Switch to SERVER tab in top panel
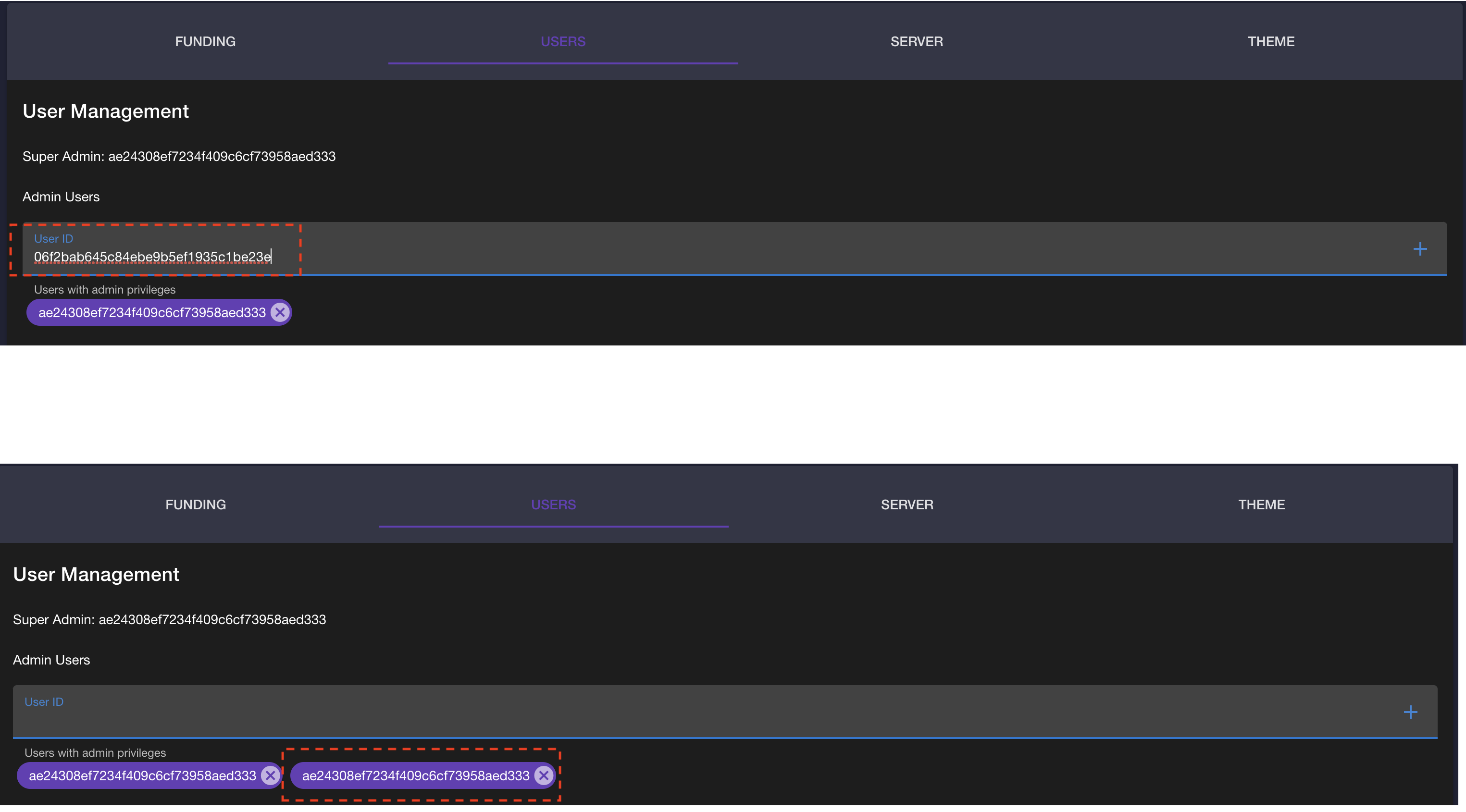The width and height of the screenshot is (1466, 812). [916, 41]
